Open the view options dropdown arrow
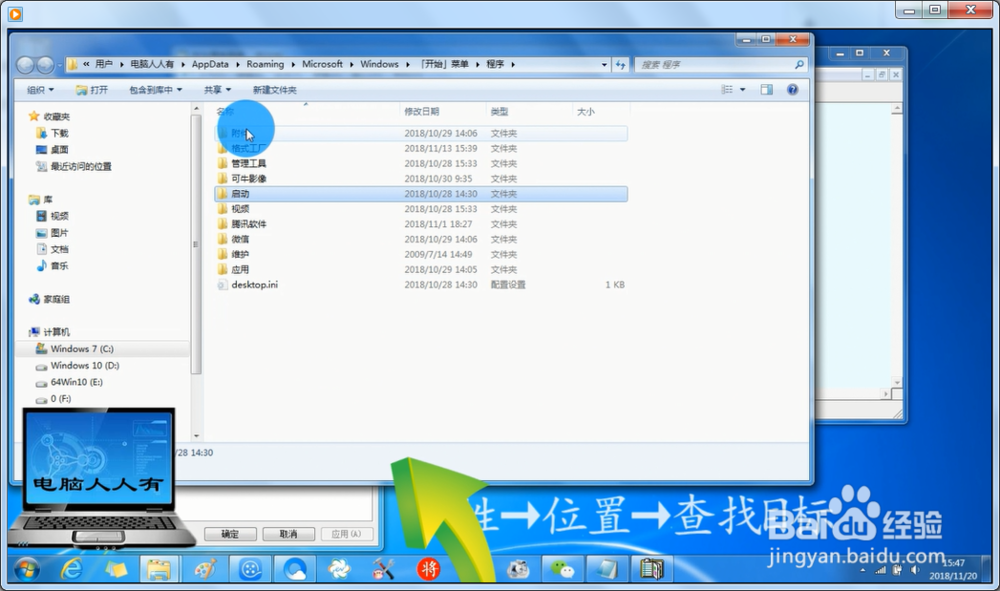The image size is (1000, 591). point(742,90)
